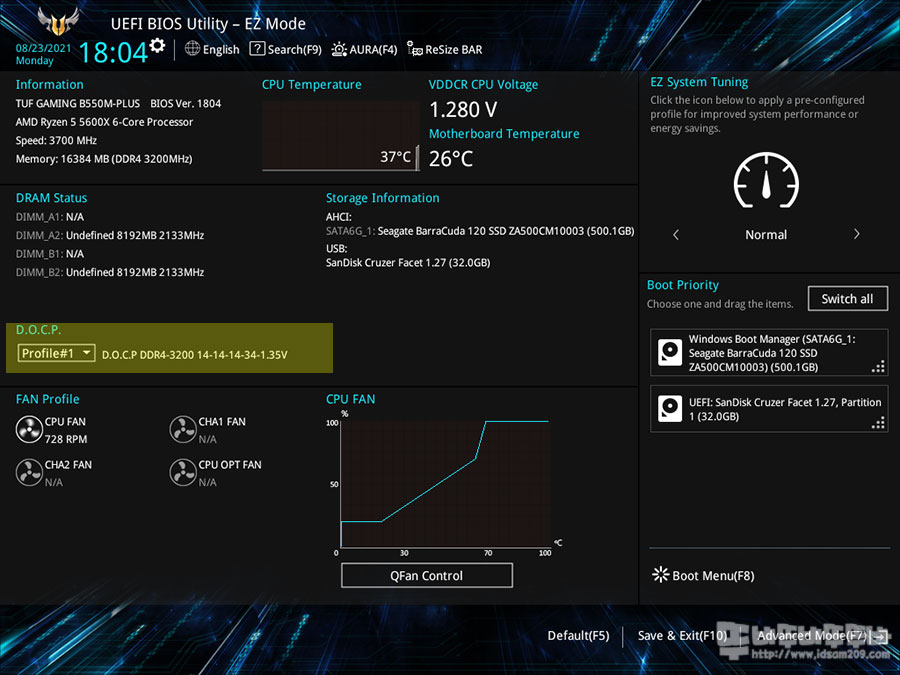
Task: Click the English language globe icon
Action: point(192,48)
